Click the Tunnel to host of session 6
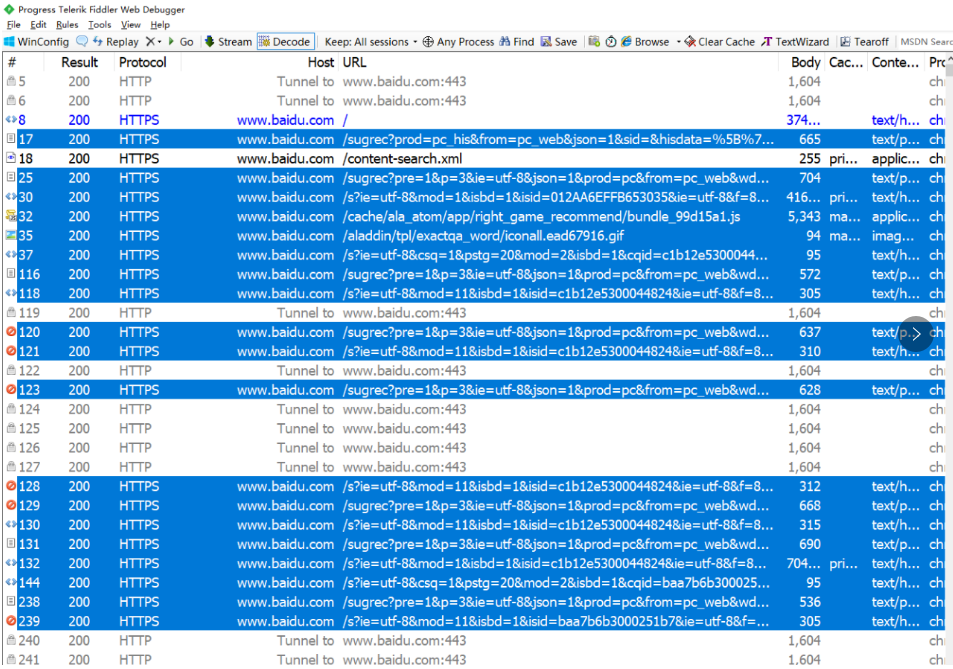This screenshot has width=953, height=669. tap(305, 100)
